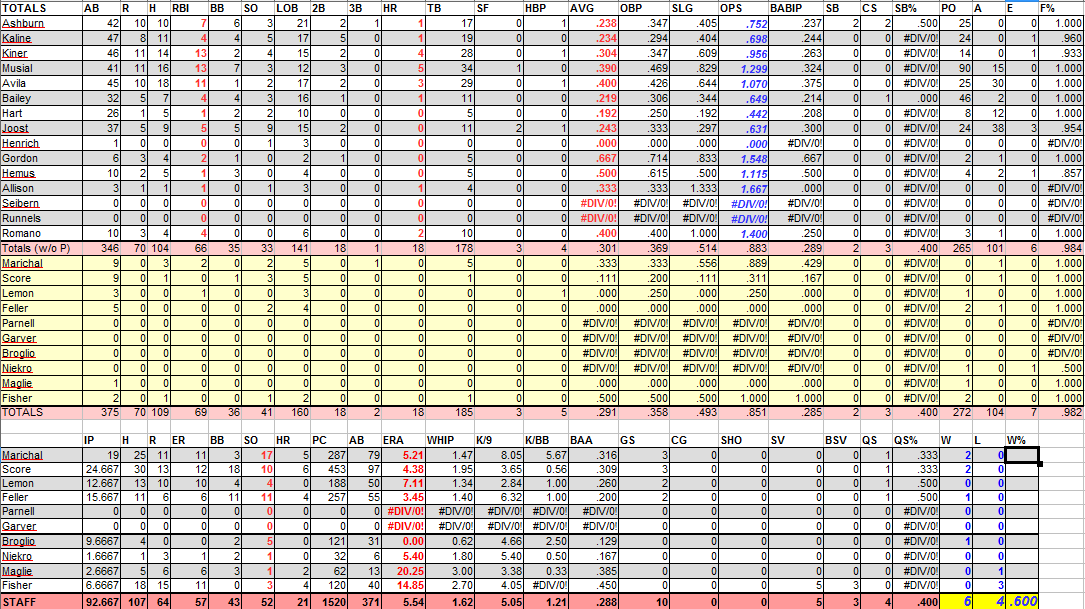Screen dimensions: 1085x609
Task: Click the OPS column header
Action: tap(744, 8)
